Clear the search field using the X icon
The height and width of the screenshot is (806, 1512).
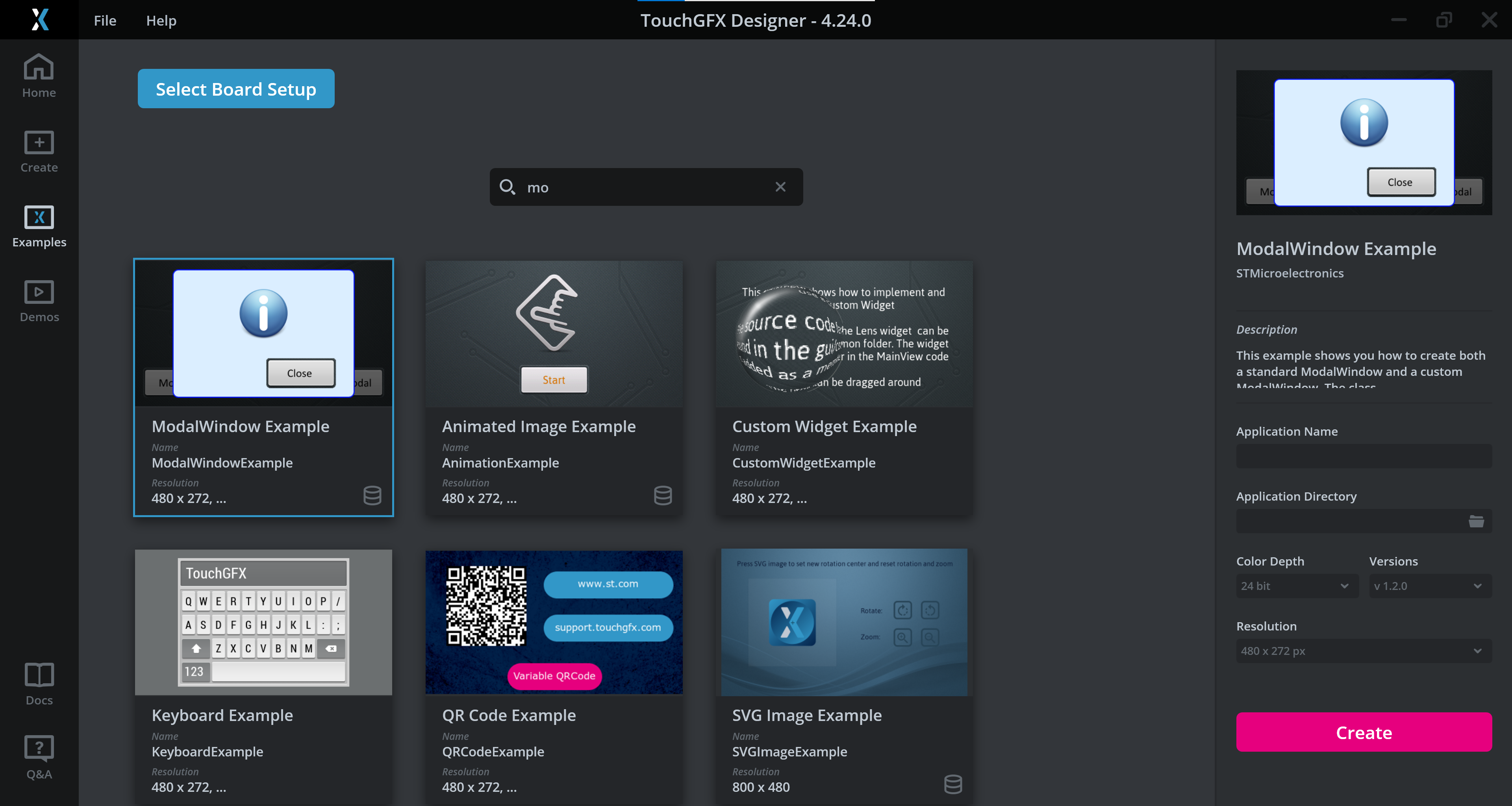pos(781,187)
